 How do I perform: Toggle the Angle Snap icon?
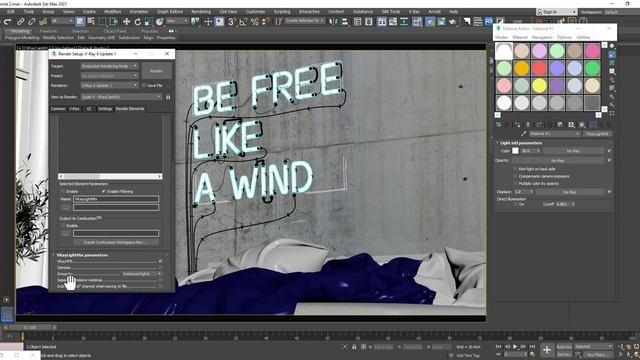pos(243,21)
